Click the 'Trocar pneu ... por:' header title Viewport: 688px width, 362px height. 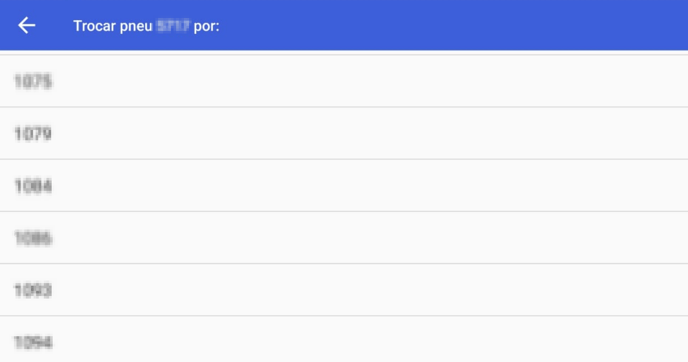point(146,26)
